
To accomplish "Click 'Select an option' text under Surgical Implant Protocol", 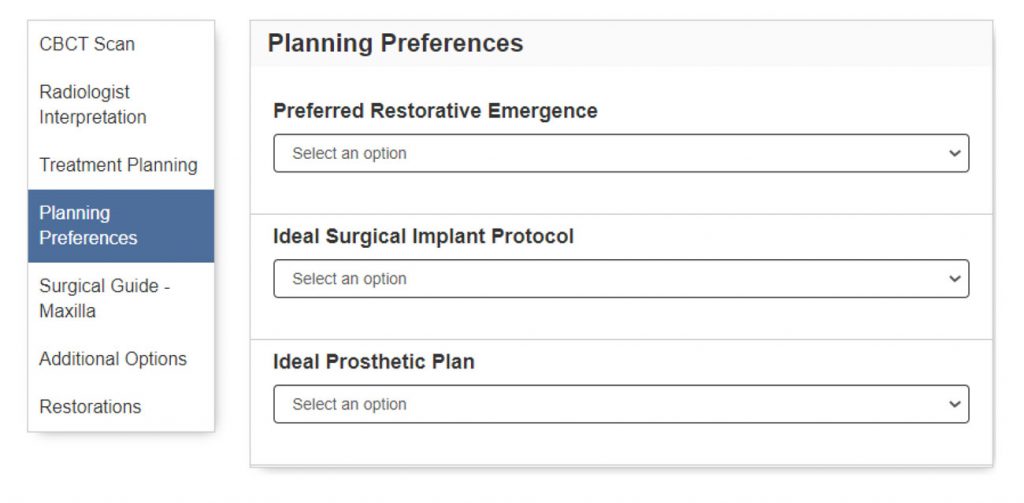I will [349, 279].
